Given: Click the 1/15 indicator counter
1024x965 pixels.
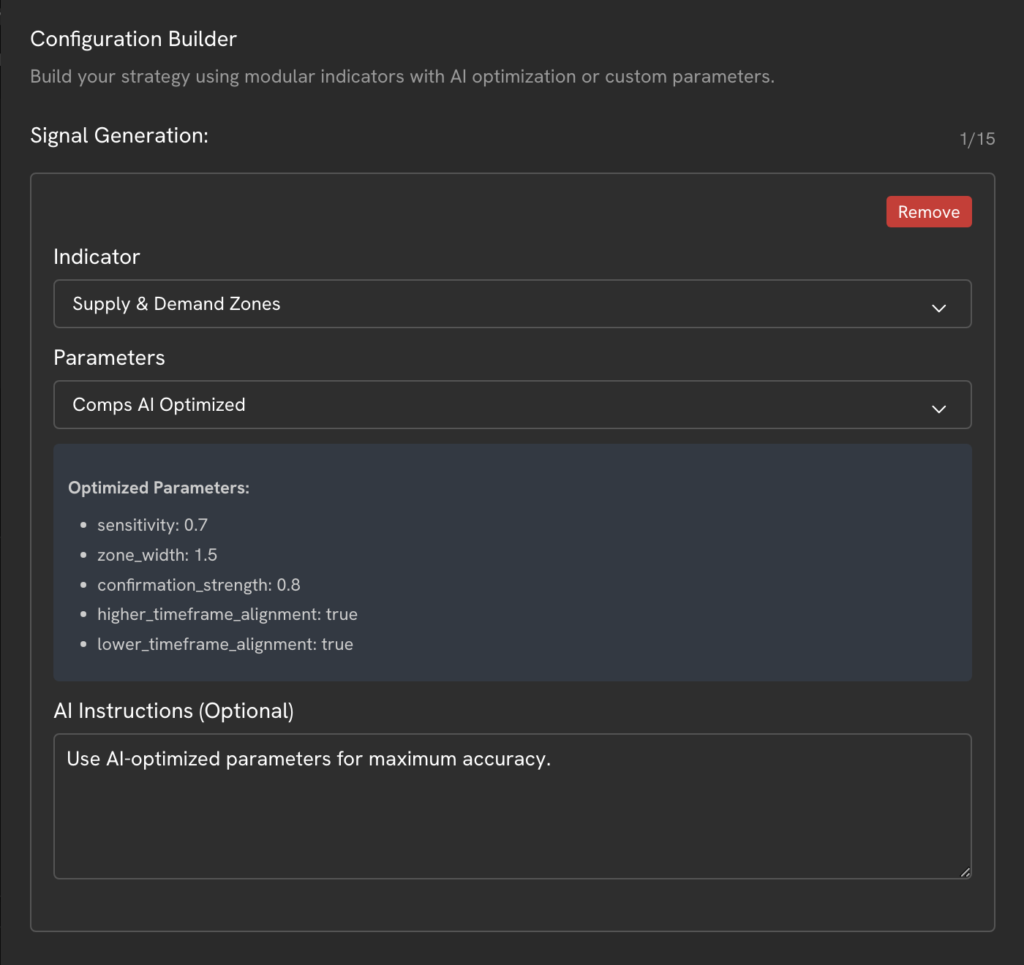Looking at the screenshot, I should click(977, 139).
